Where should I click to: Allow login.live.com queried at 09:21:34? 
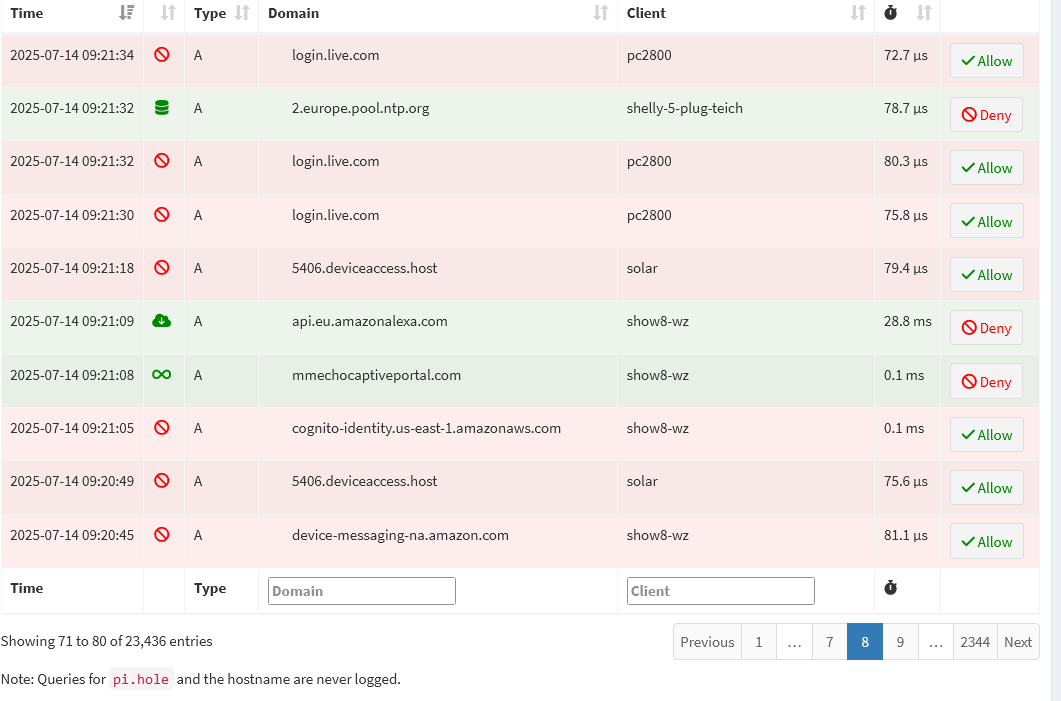pyautogui.click(x=987, y=61)
